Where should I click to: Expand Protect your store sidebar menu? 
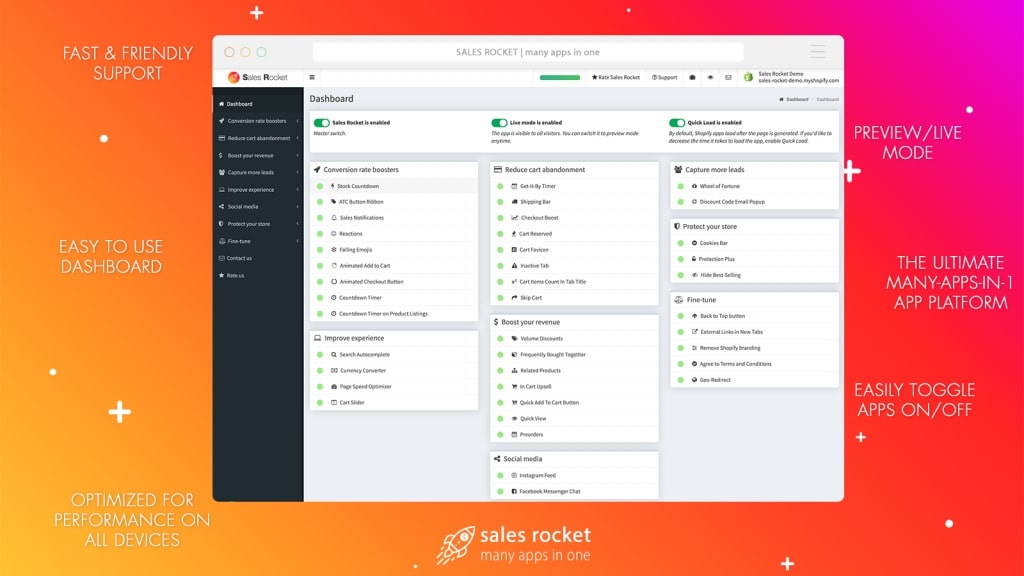point(258,224)
